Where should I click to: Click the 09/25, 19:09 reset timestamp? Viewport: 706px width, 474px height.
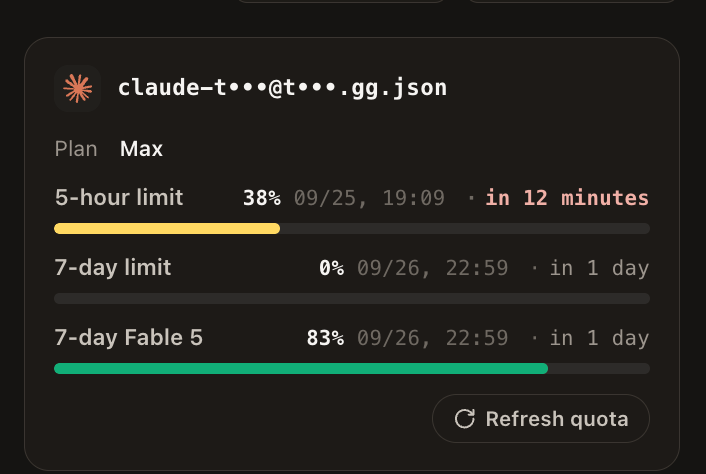(x=369, y=198)
